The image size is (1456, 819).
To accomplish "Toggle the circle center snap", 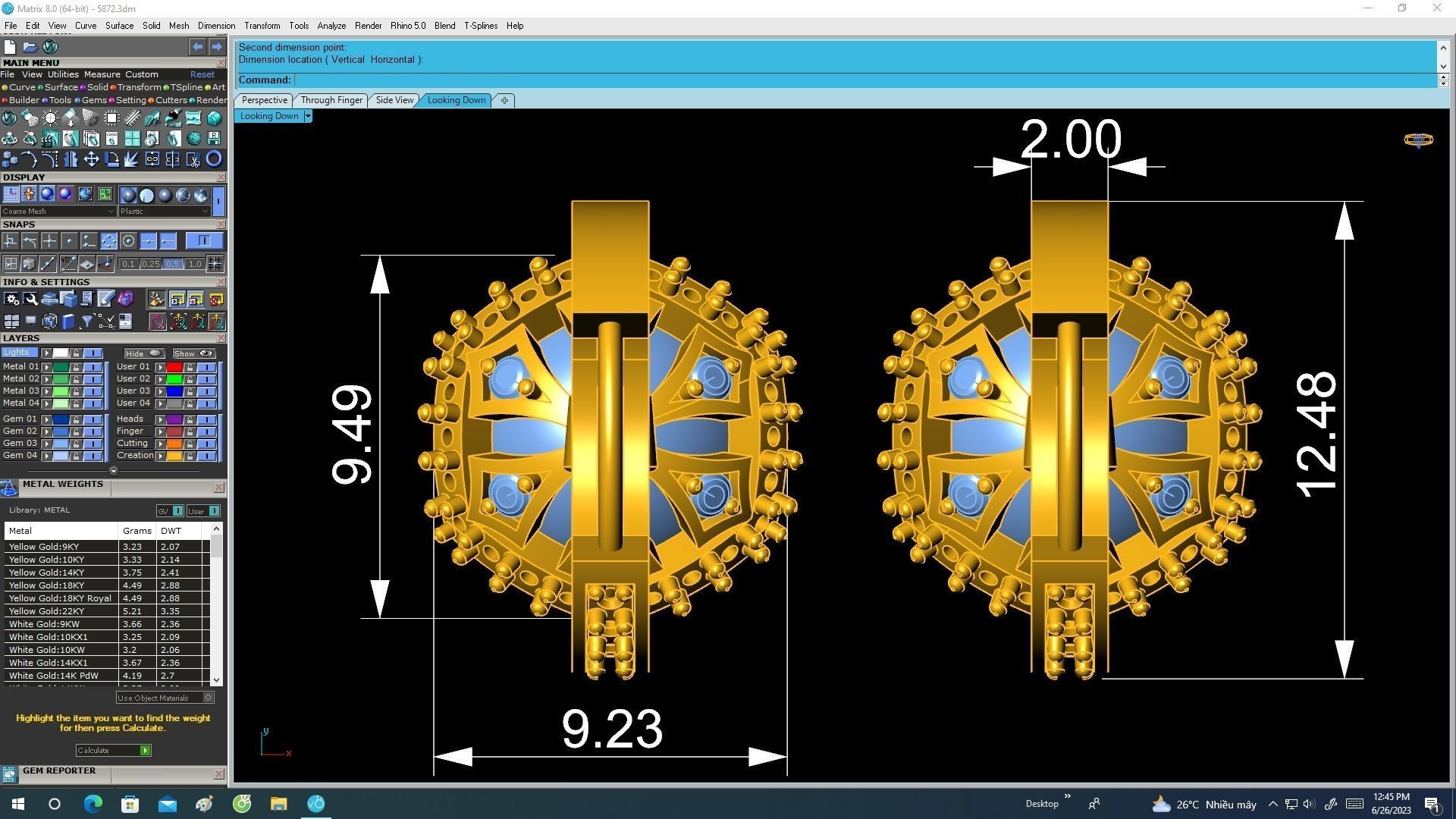I will 128,241.
